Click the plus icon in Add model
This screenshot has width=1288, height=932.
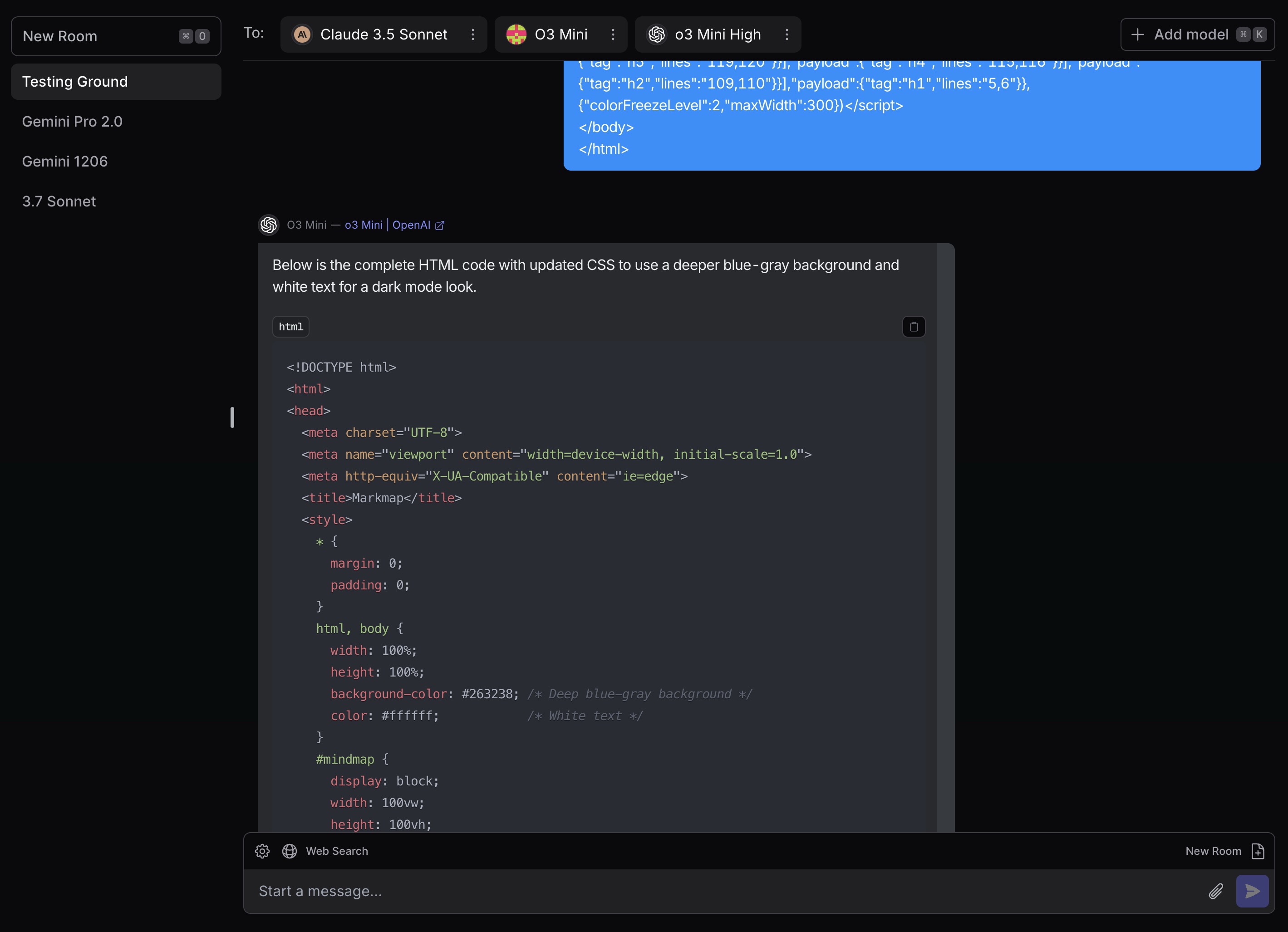[x=1137, y=34]
